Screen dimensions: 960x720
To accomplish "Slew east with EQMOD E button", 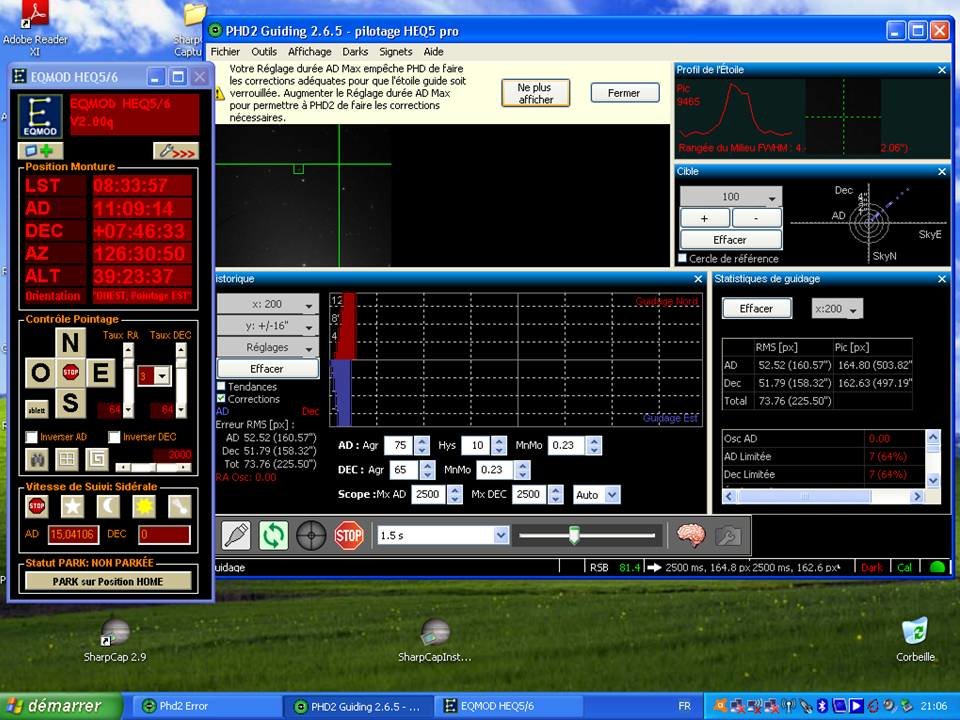I will pyautogui.click(x=100, y=372).
